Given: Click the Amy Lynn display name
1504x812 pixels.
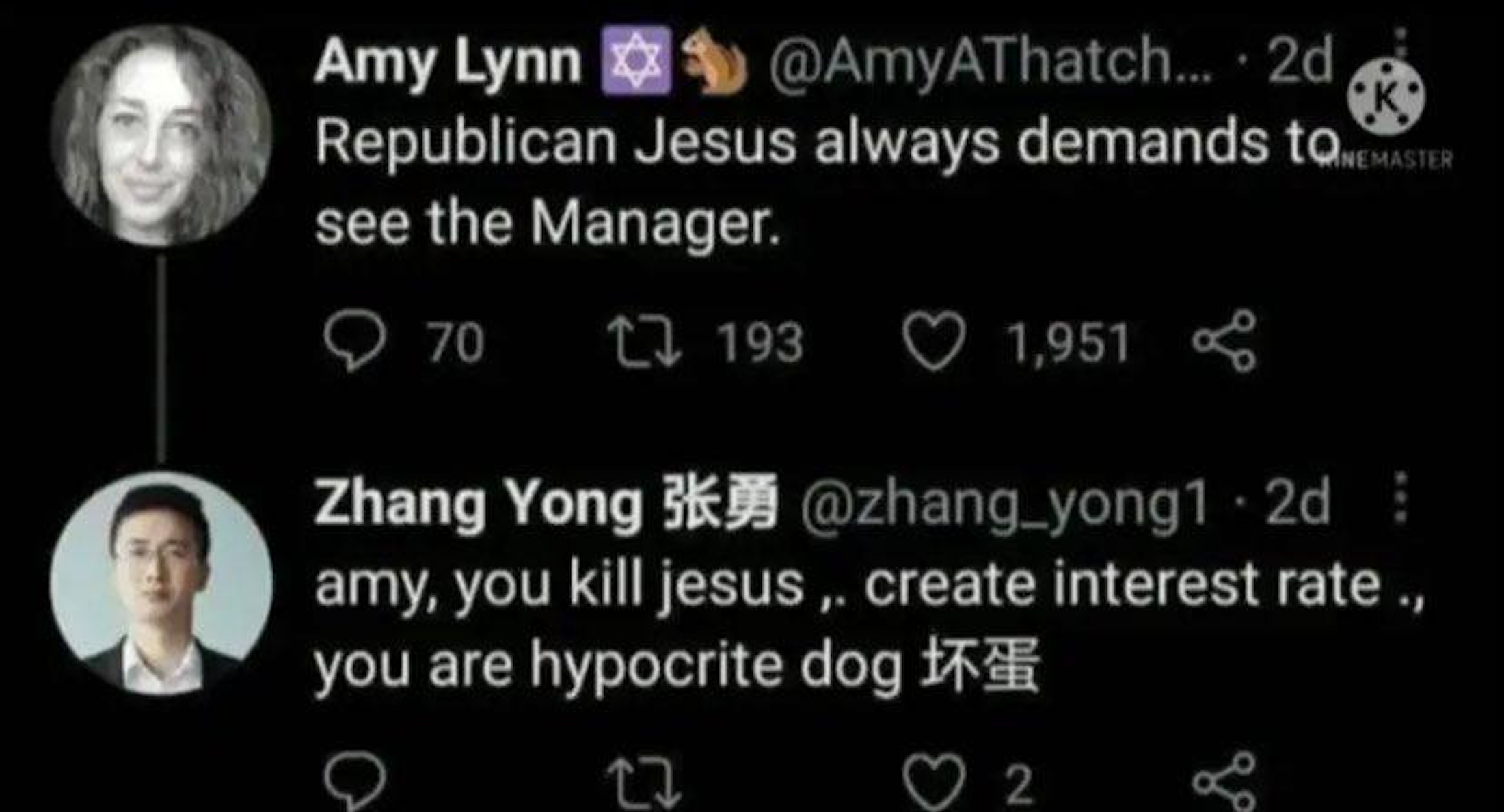Looking at the screenshot, I should [448, 62].
